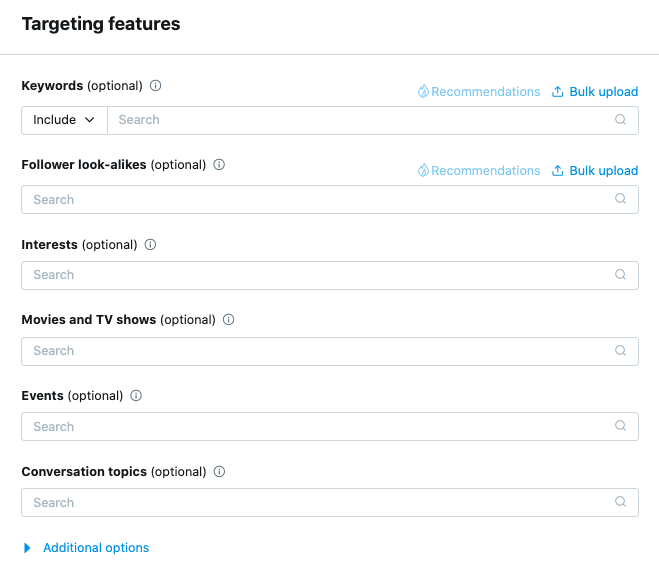Open the Include dropdown for keywords
This screenshot has height=575, width=659.
pos(64,120)
